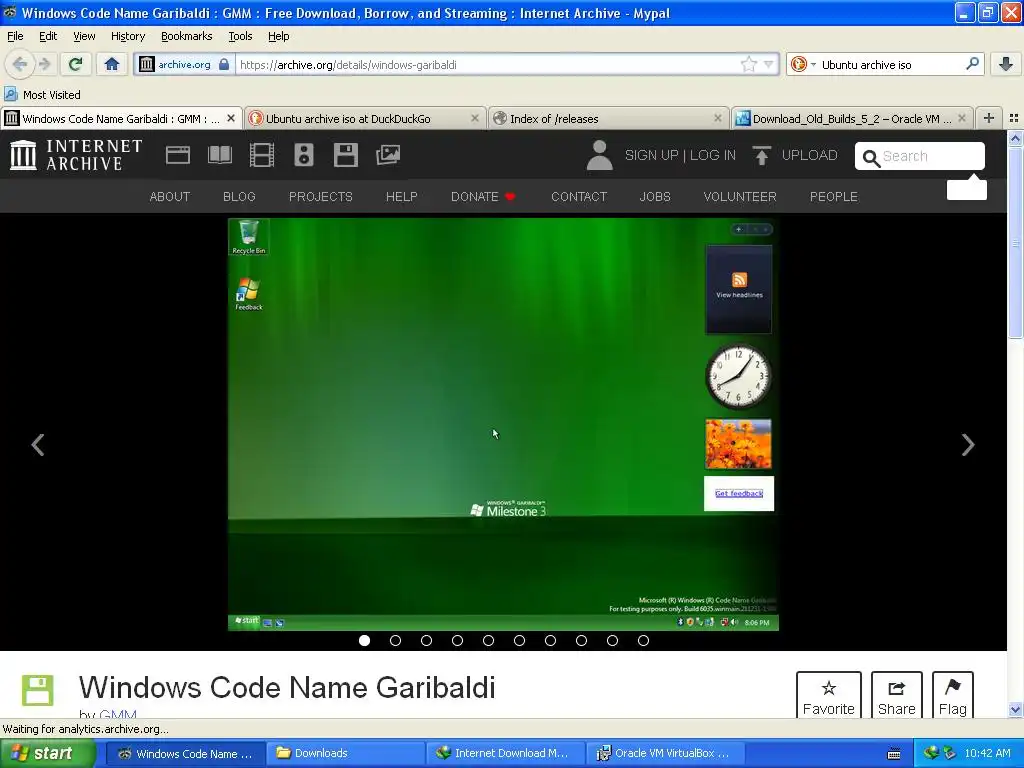Open the browser Home page
1024x768 pixels.
[112, 64]
